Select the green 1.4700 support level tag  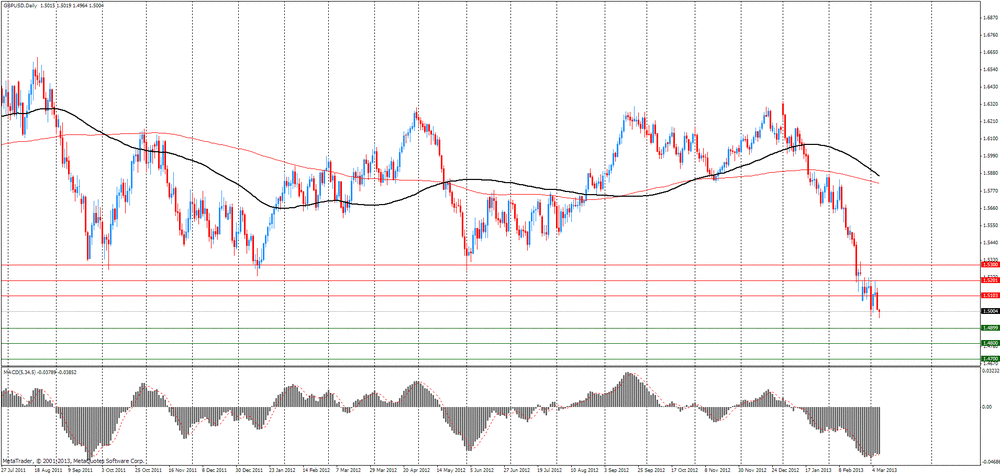click(x=987, y=358)
